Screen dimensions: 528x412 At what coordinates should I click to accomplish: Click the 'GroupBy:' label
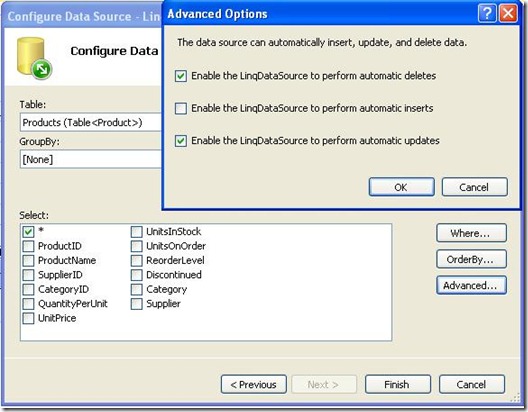(x=39, y=142)
